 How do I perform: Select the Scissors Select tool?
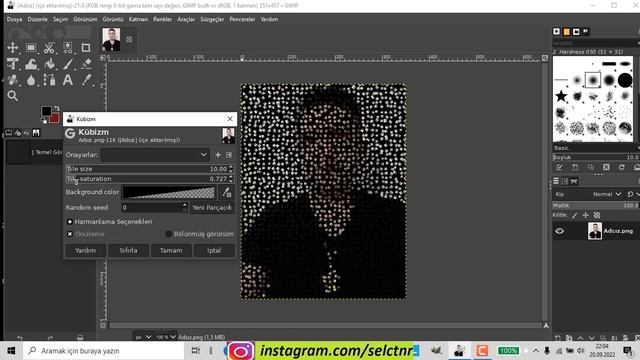click(49, 48)
